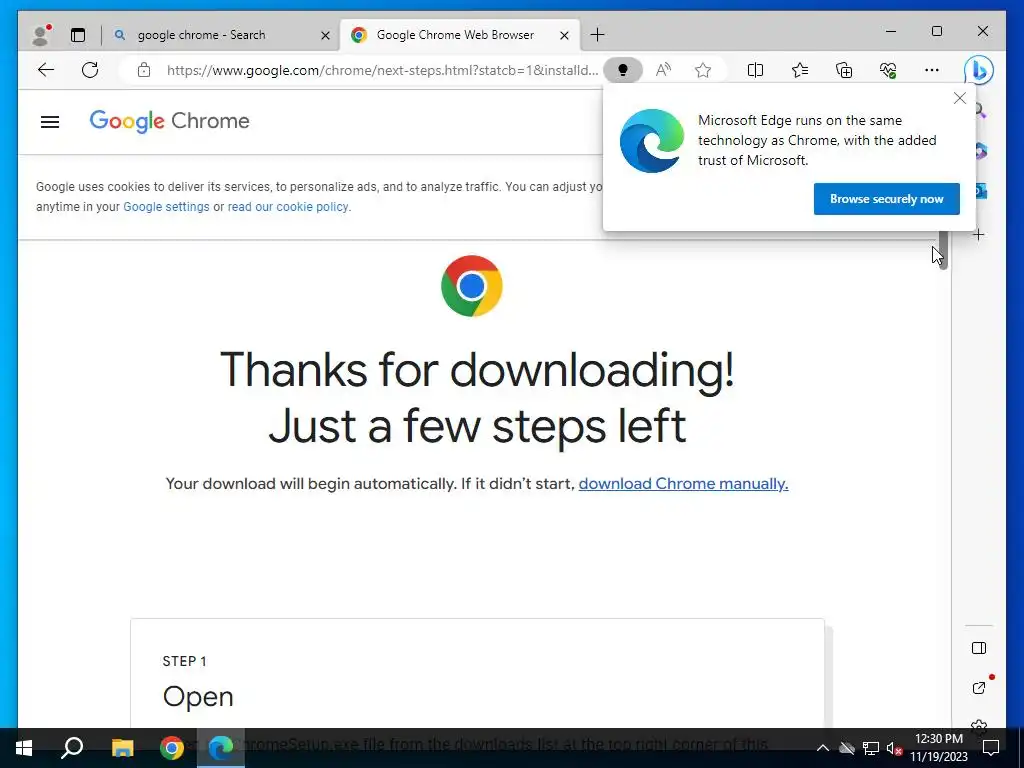Toggle the sidebar panel icon
Viewport: 1024px width, 768px height.
click(x=978, y=648)
